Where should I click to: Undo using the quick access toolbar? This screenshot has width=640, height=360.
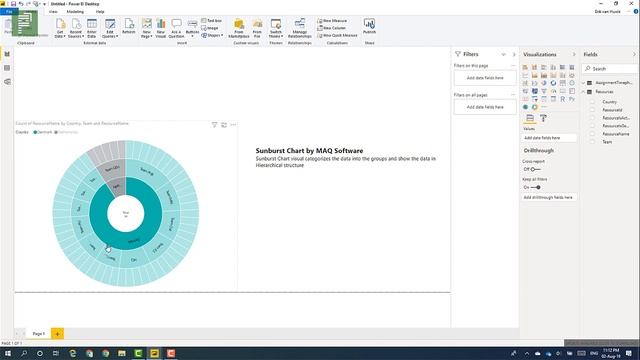[x=21, y=4]
